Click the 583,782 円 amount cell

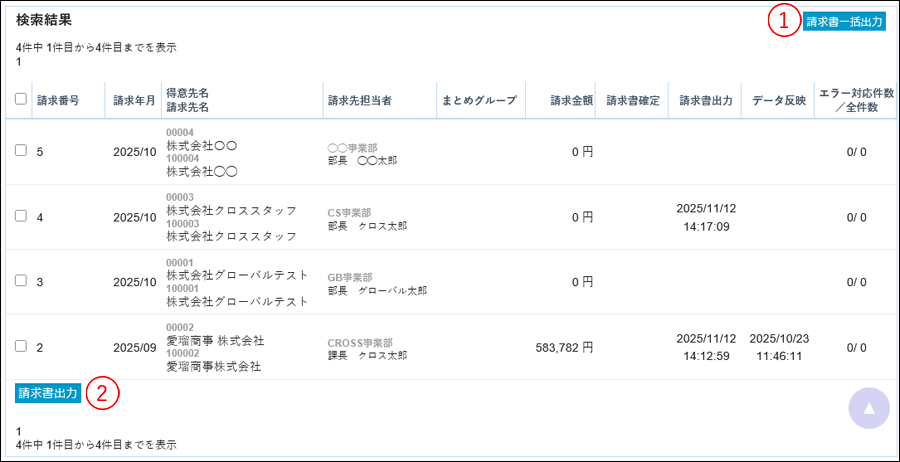(564, 347)
